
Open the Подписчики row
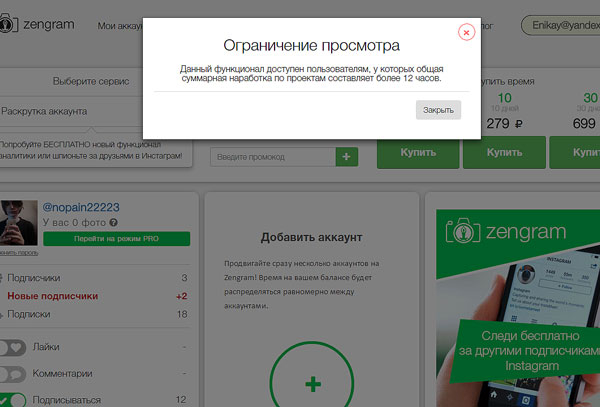tap(94, 278)
